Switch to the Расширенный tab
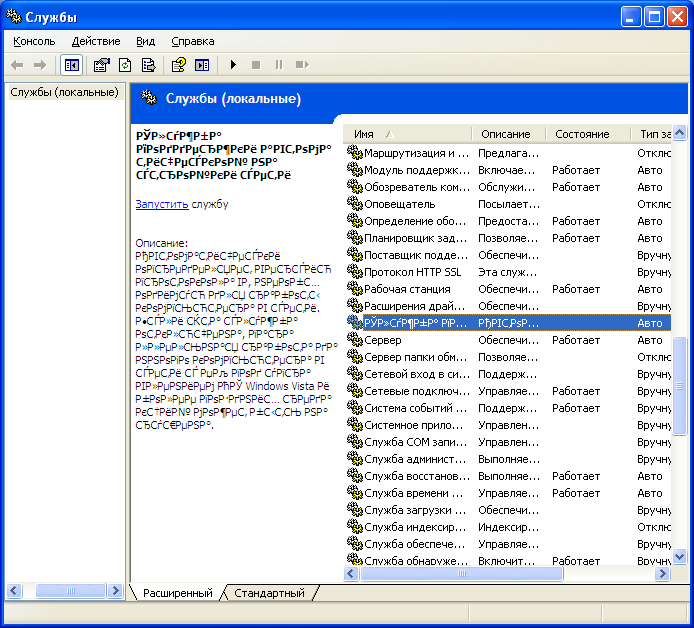 pos(177,593)
